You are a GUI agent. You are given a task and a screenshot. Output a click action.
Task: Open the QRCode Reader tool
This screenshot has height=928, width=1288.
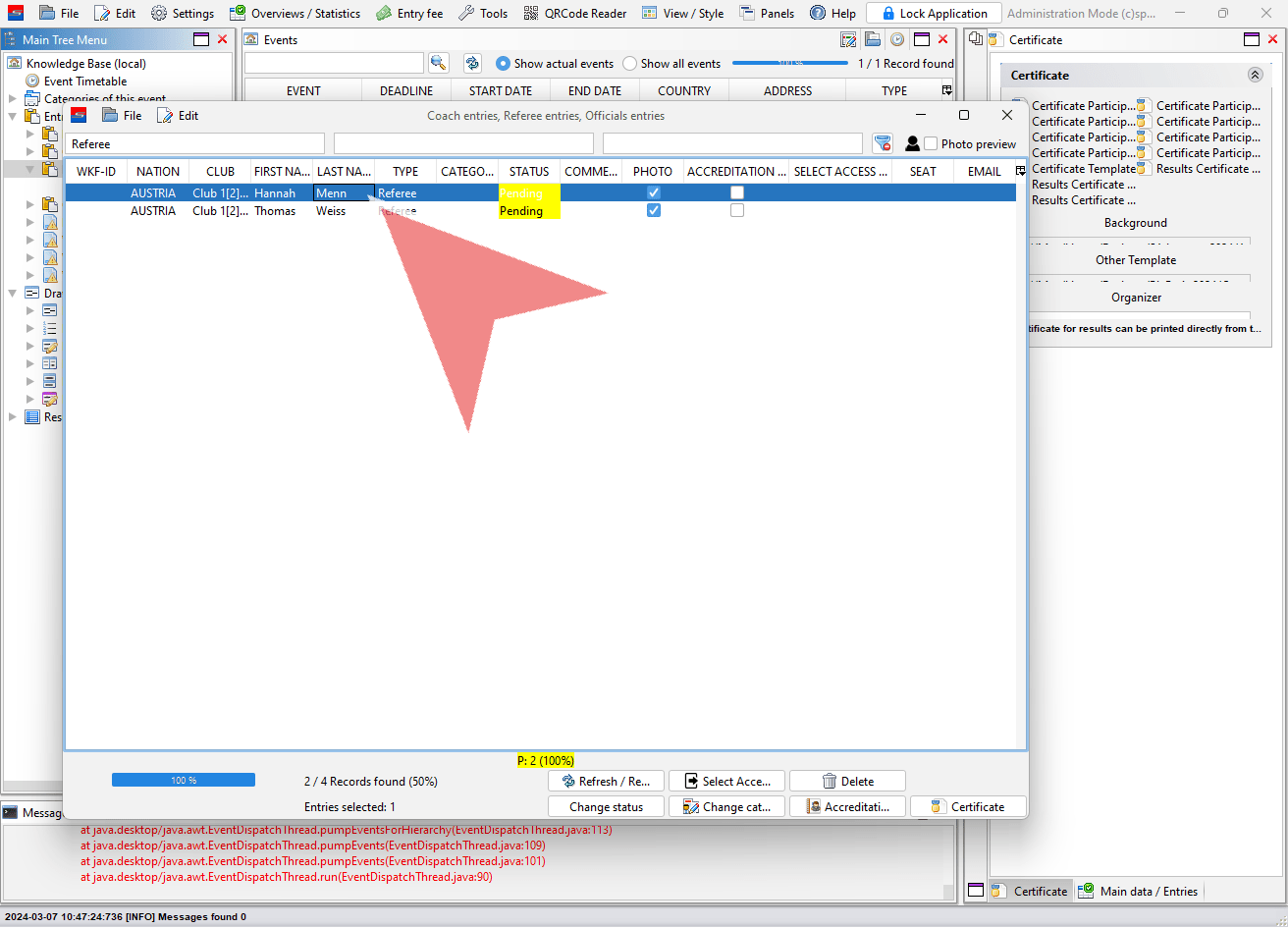(x=574, y=13)
